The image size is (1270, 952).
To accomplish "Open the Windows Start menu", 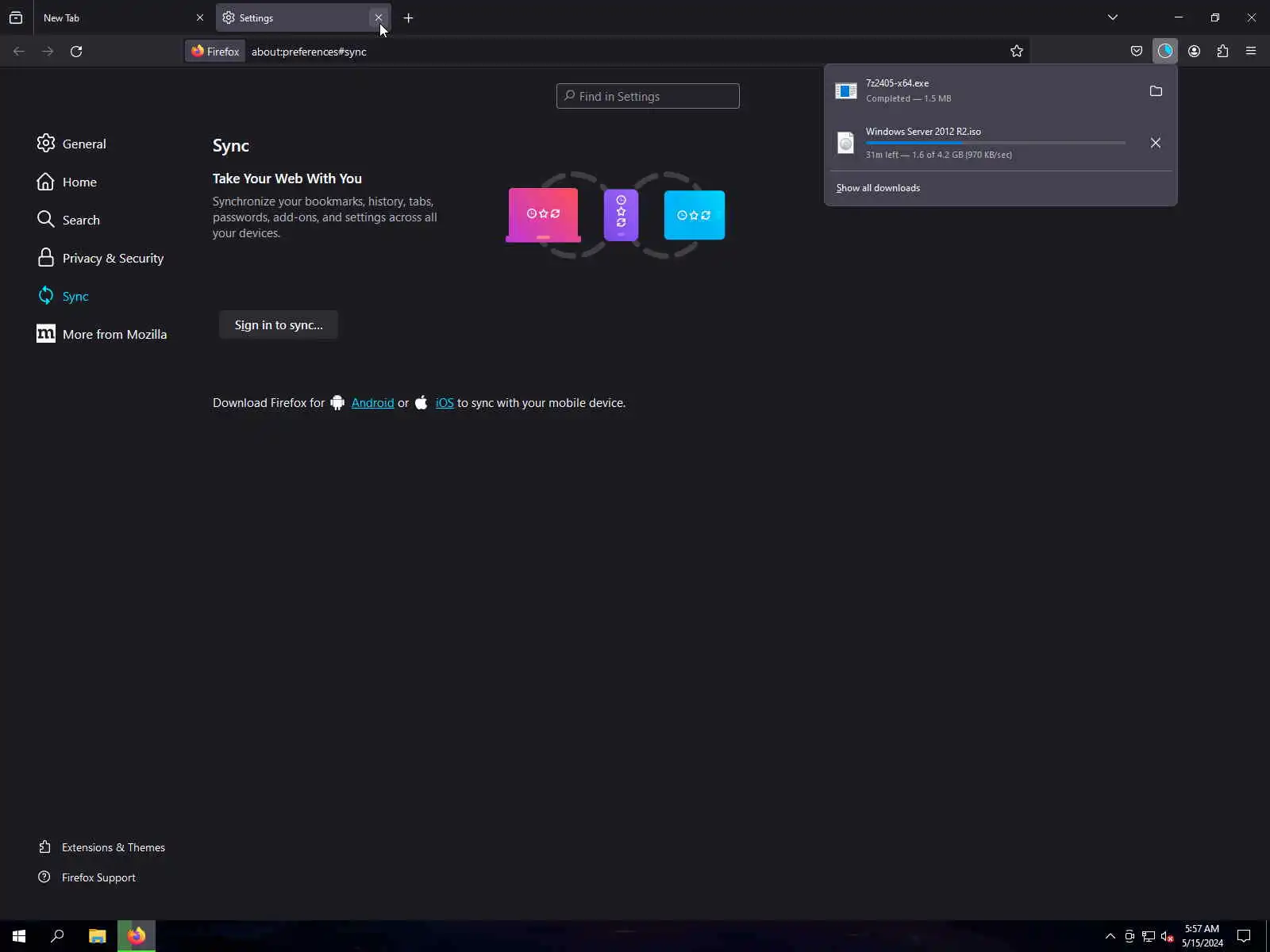I will pyautogui.click(x=19, y=936).
